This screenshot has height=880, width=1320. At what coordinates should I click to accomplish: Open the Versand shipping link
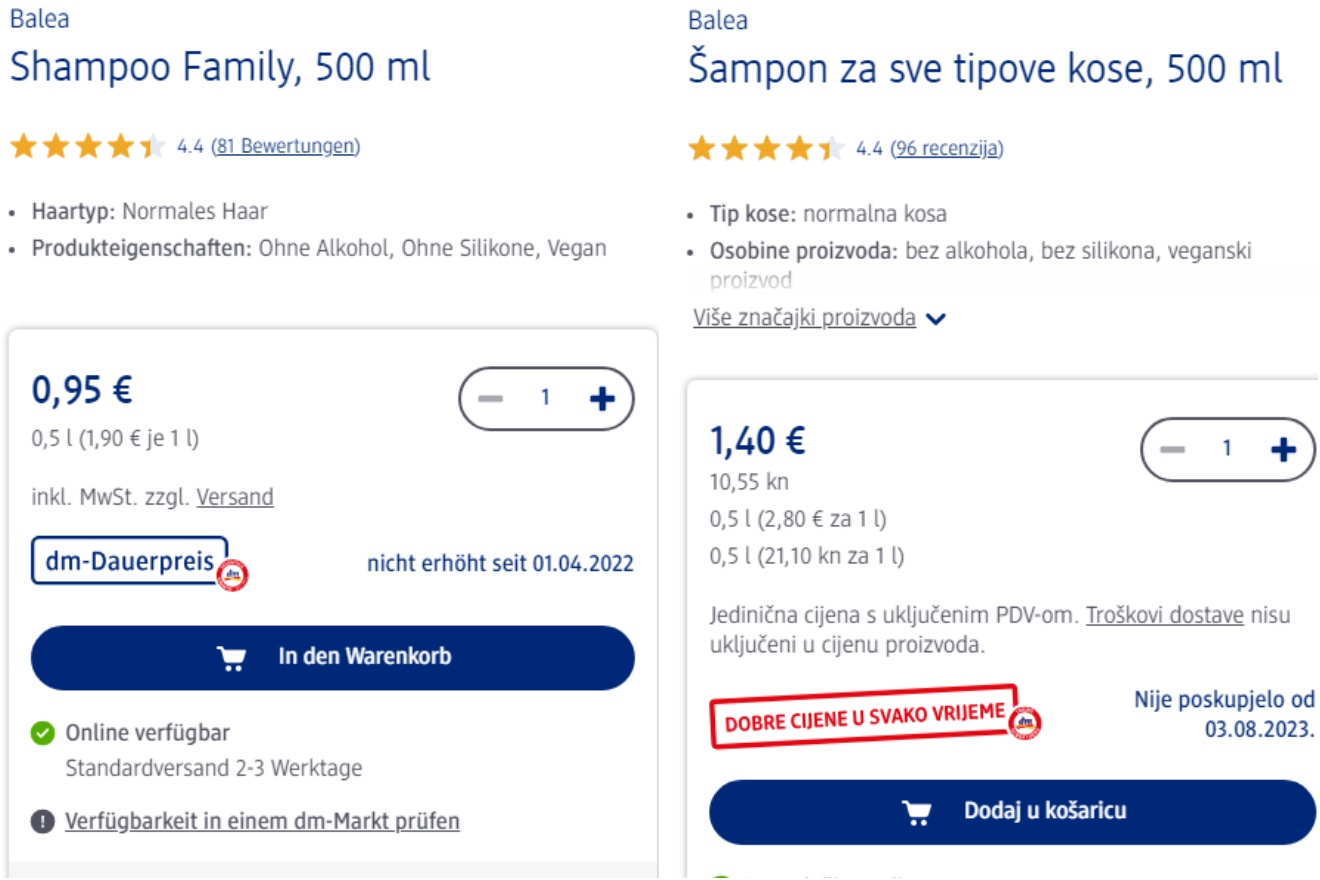(235, 497)
